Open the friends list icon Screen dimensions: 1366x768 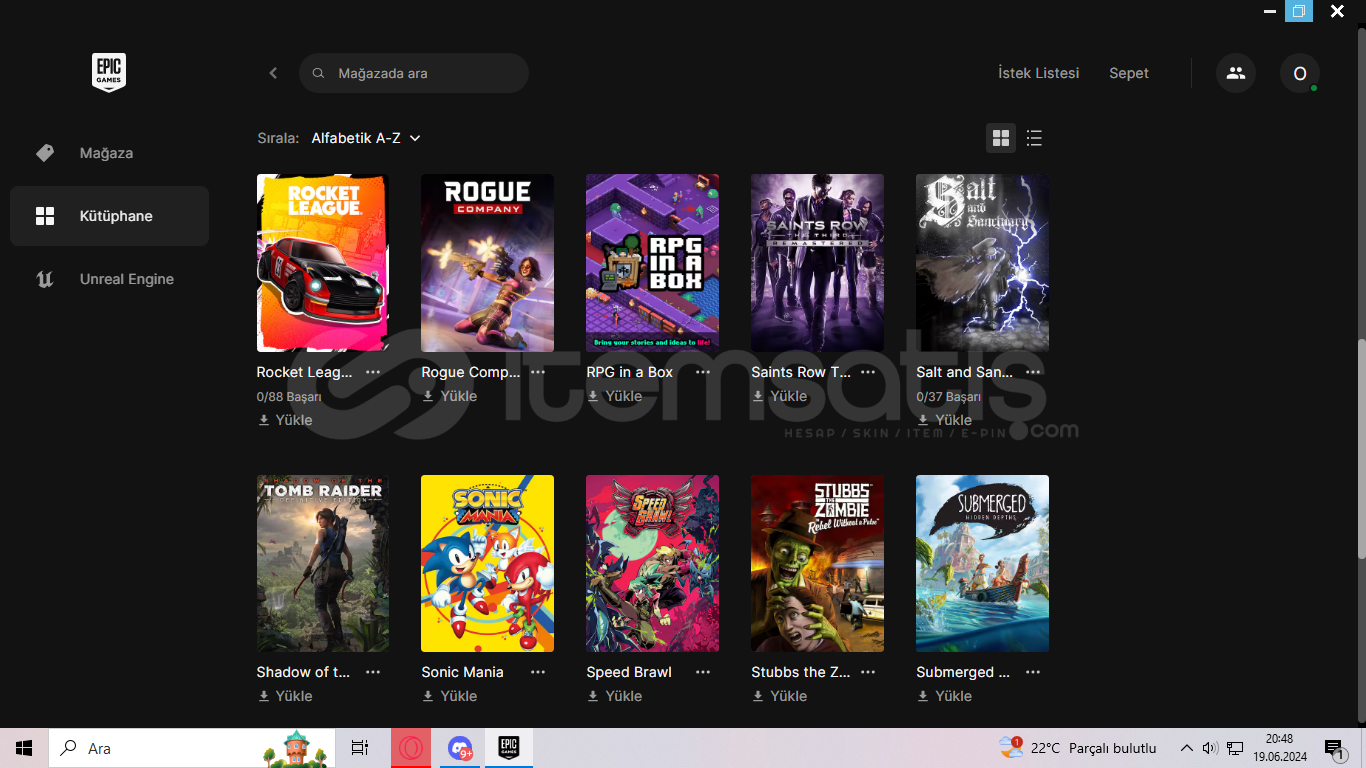point(1235,73)
